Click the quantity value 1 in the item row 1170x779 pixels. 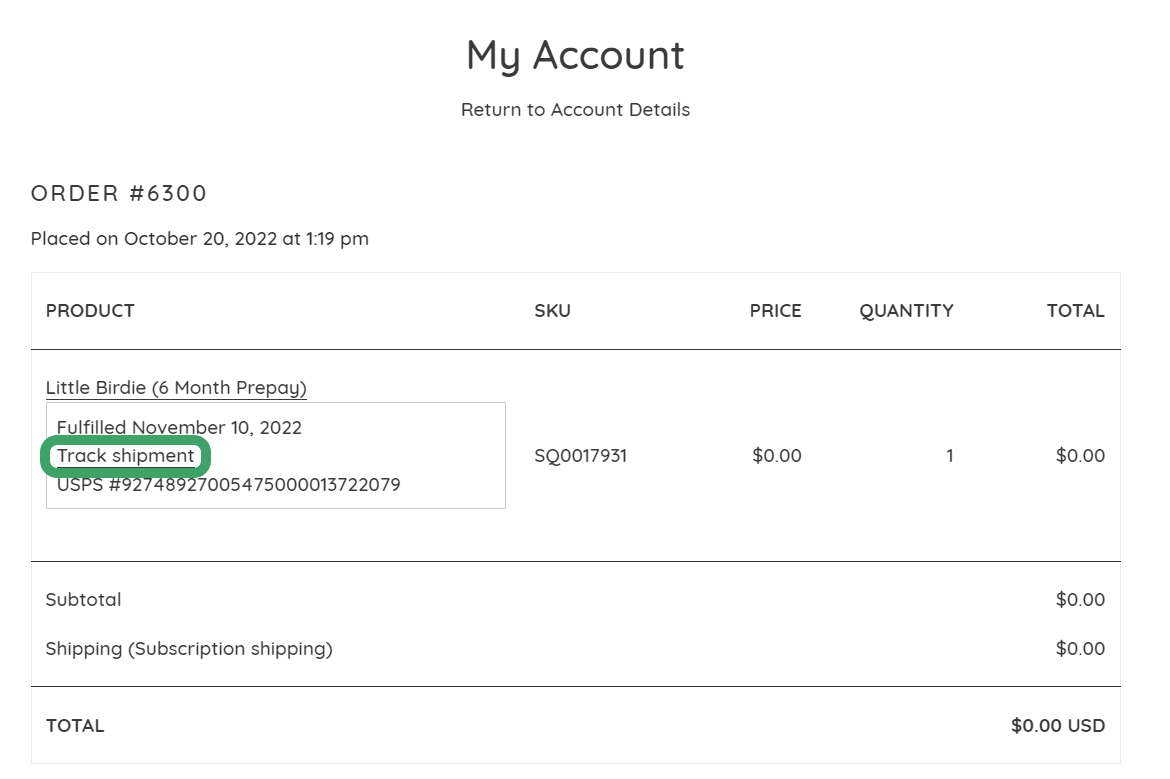950,456
